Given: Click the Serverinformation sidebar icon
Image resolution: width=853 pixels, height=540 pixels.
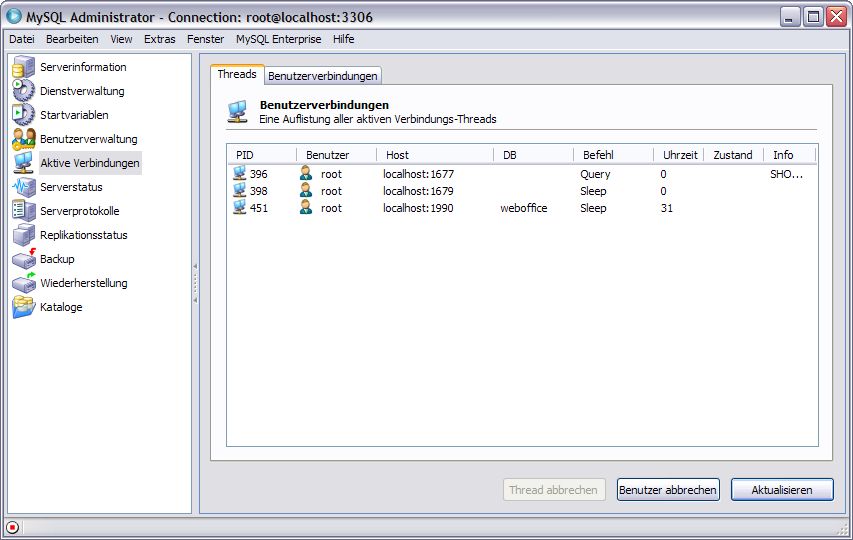Looking at the screenshot, I should [x=23, y=67].
